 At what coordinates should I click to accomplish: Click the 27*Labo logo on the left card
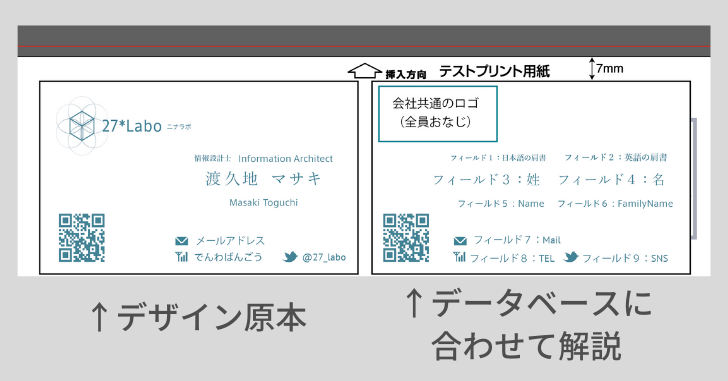(x=109, y=126)
